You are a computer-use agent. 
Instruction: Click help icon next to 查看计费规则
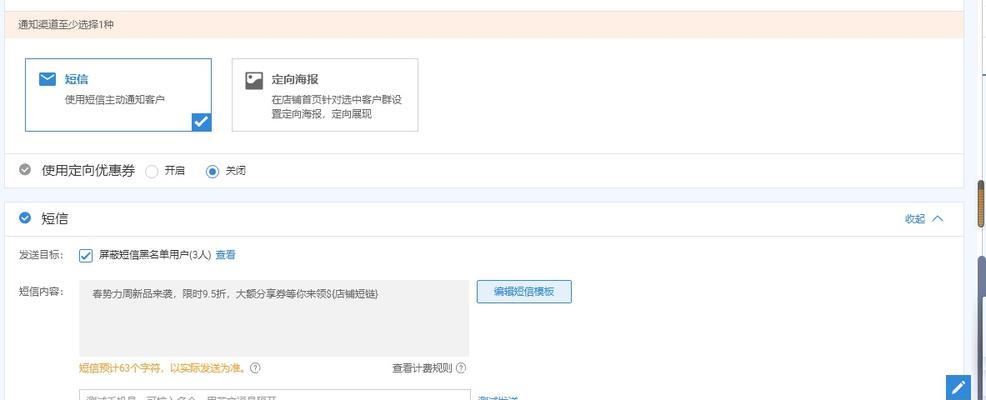(x=461, y=368)
